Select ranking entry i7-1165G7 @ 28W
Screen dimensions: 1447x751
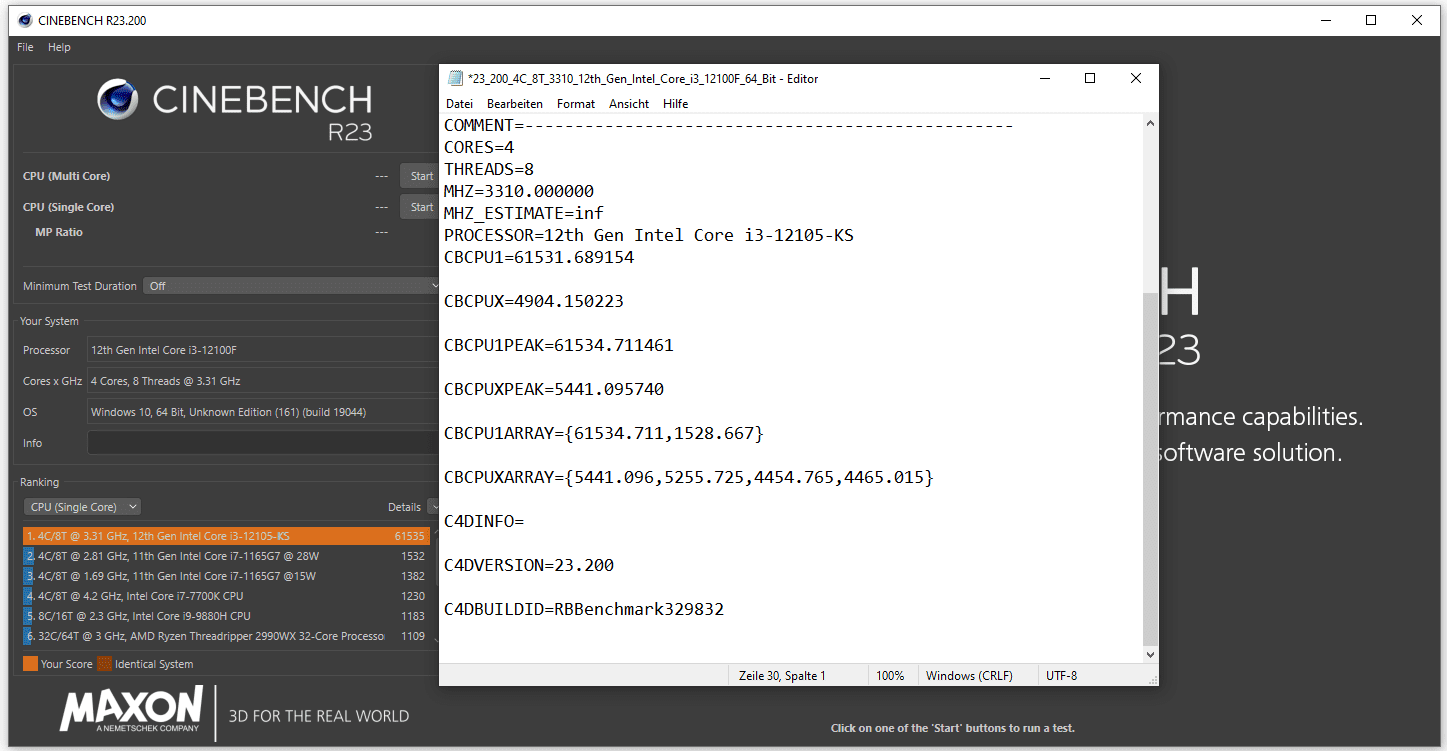tap(226, 556)
